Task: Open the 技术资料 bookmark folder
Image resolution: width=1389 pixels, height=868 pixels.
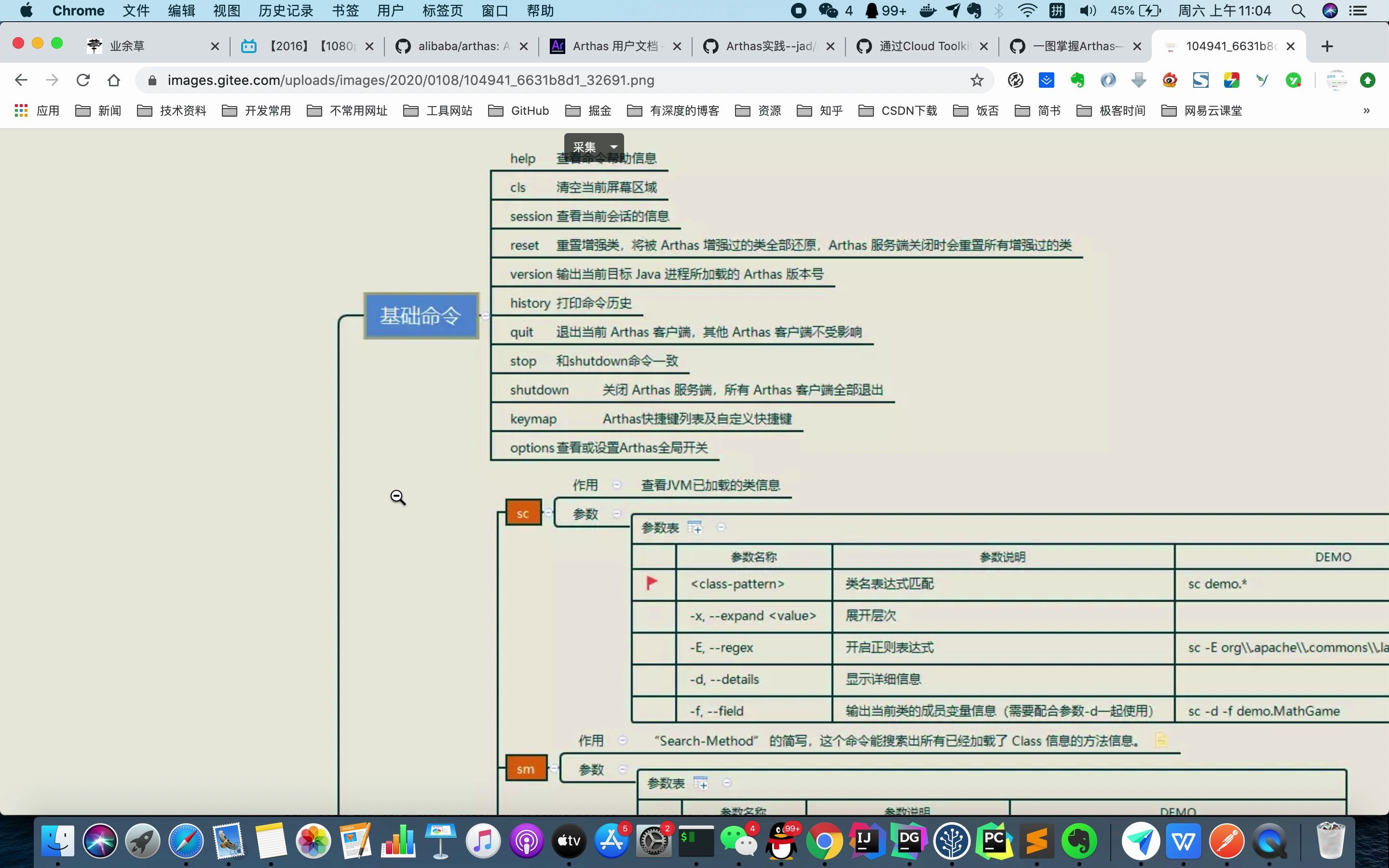Action: coord(172,111)
